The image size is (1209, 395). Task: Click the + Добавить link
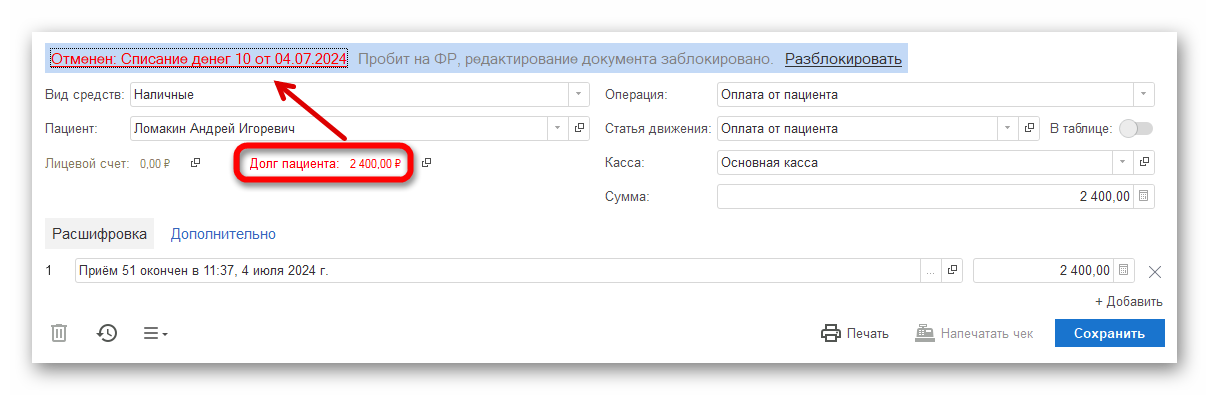point(1128,301)
